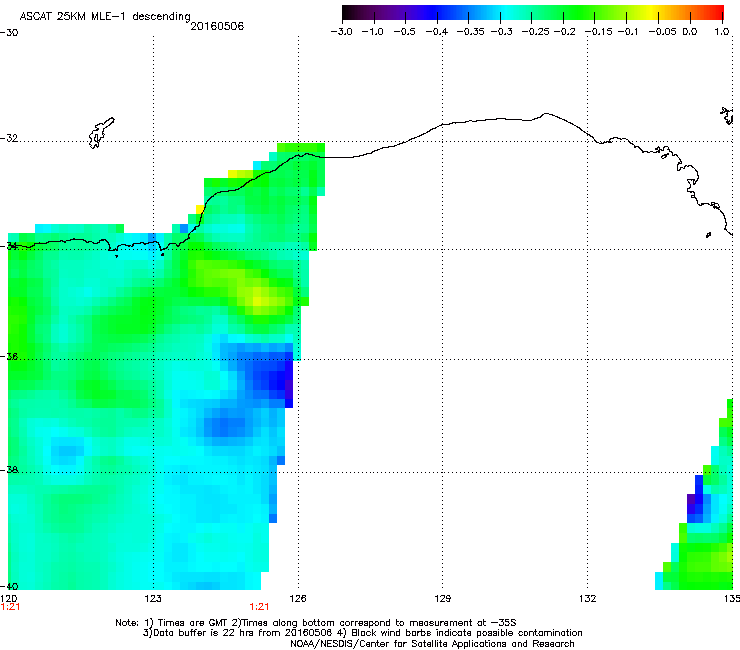Screen dimensions: 740x650
Task: Click the colorbar label "1.0"
Action: (722, 32)
